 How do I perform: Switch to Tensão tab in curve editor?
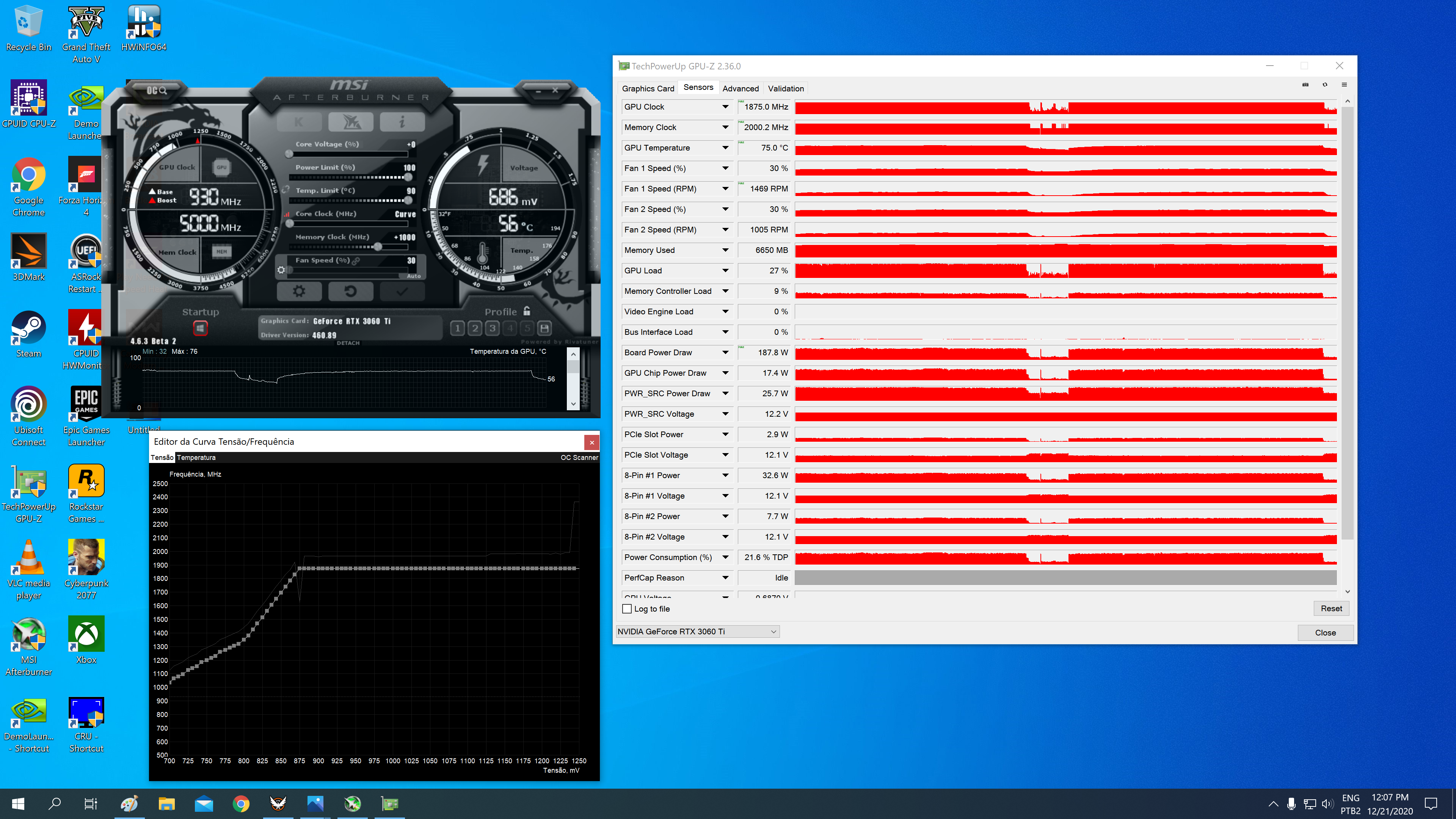coord(162,457)
